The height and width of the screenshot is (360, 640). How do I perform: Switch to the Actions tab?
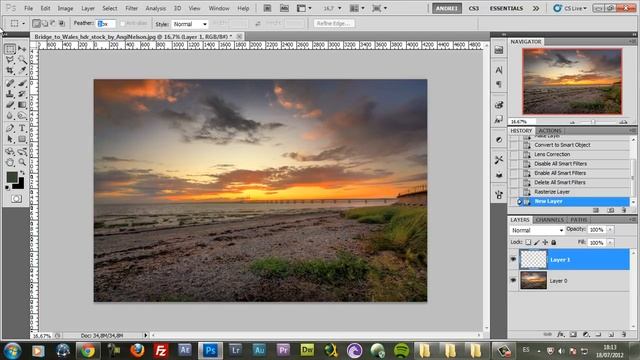[x=550, y=131]
